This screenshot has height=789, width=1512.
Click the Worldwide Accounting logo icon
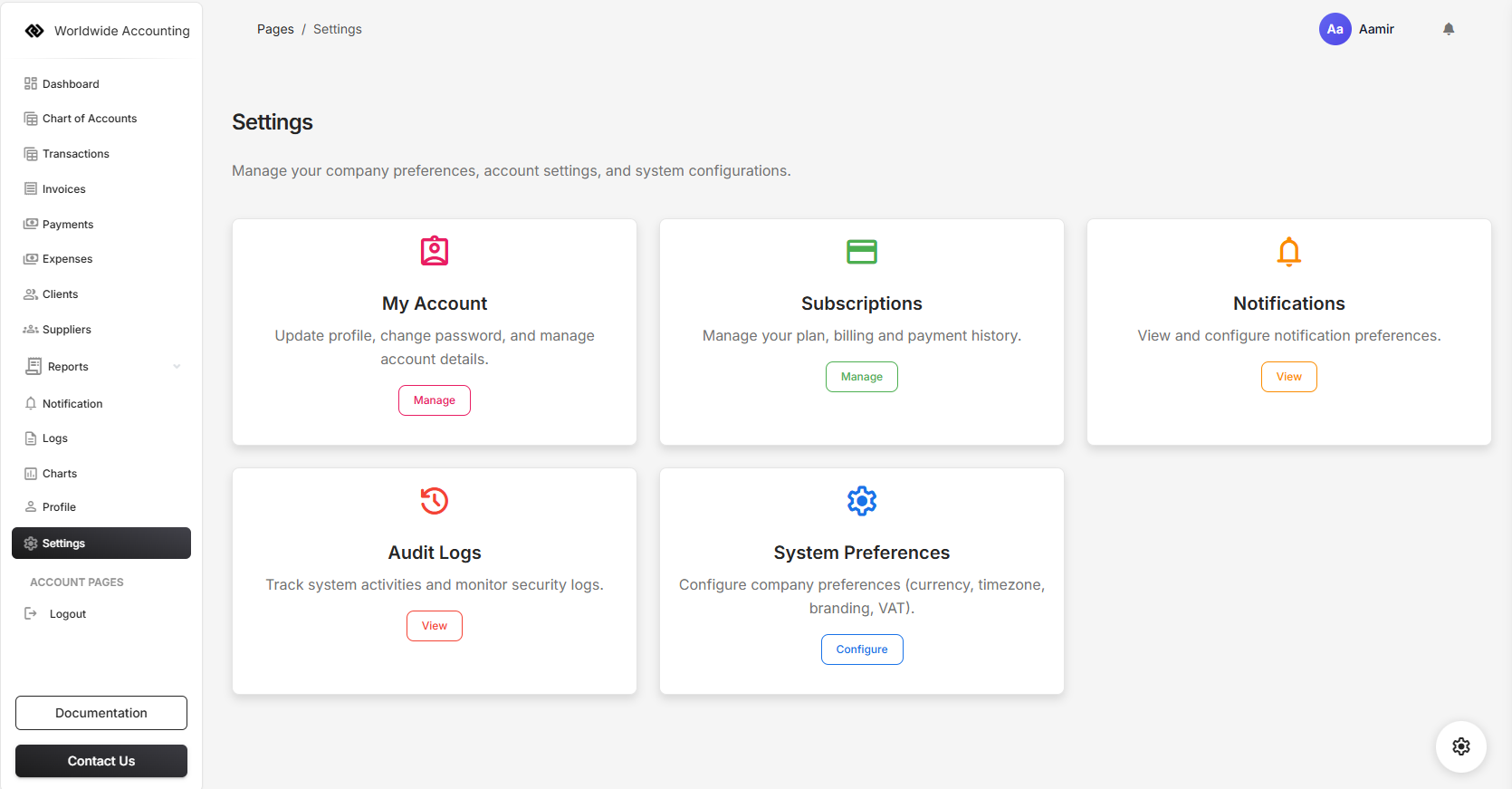click(x=34, y=31)
